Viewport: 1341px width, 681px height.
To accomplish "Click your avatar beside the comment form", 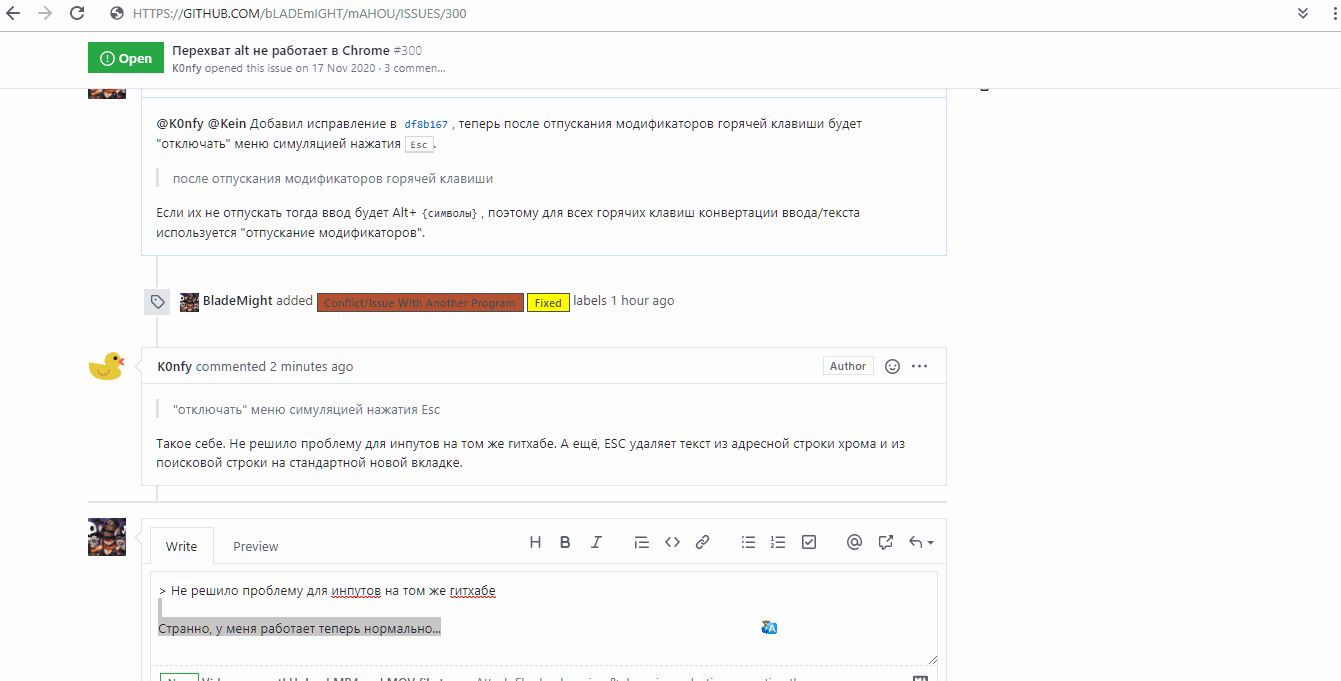I will 107,537.
